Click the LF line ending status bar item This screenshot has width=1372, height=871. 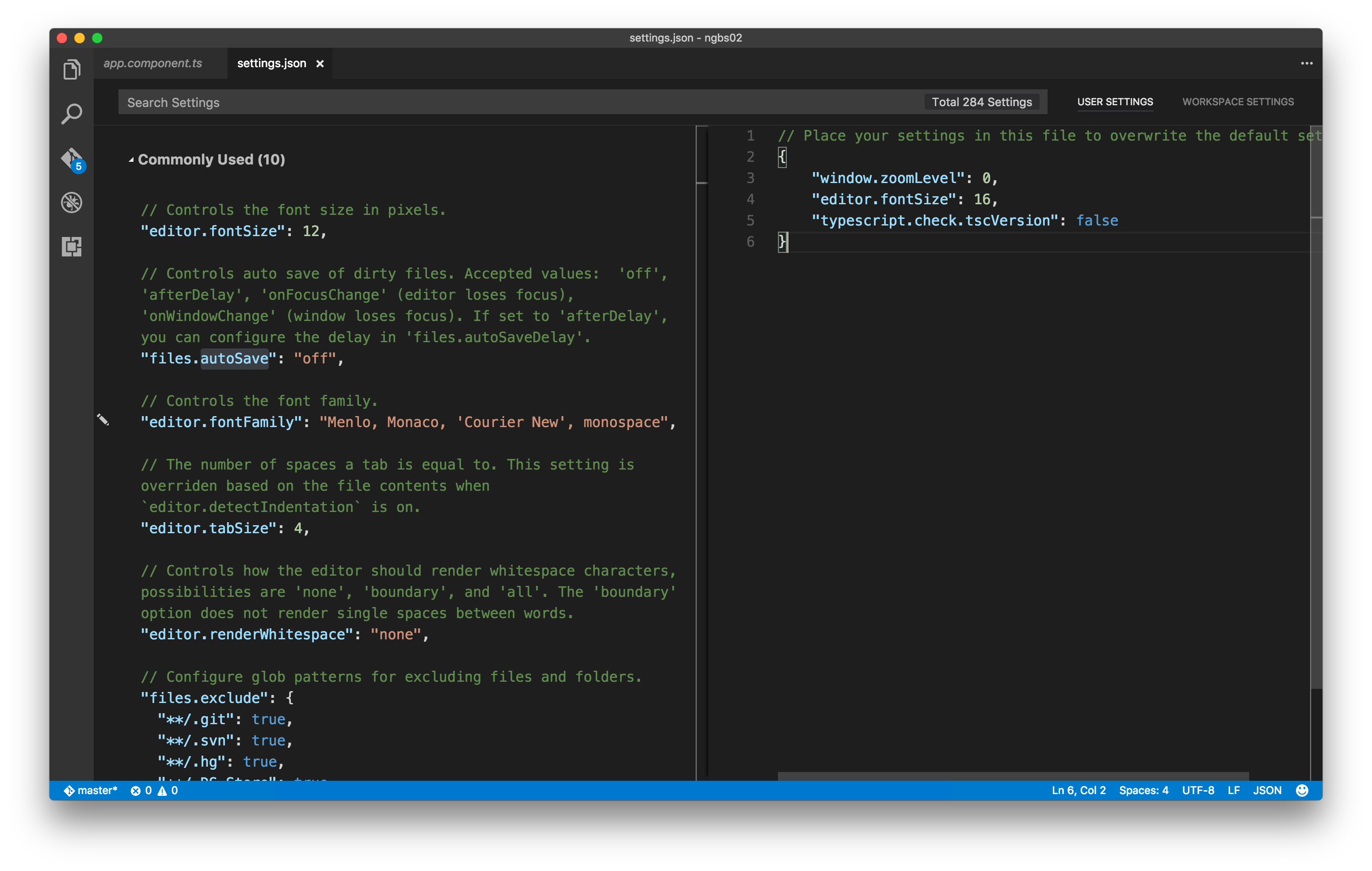[x=1232, y=790]
